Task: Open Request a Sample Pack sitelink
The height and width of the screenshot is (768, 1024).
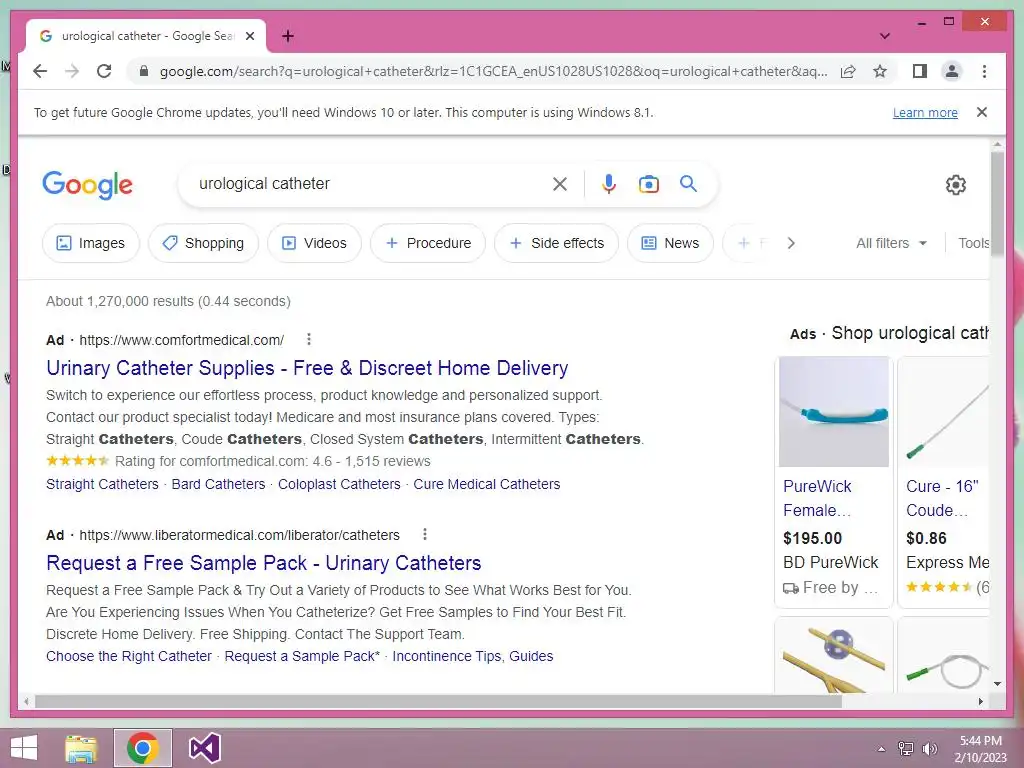Action: click(x=302, y=656)
